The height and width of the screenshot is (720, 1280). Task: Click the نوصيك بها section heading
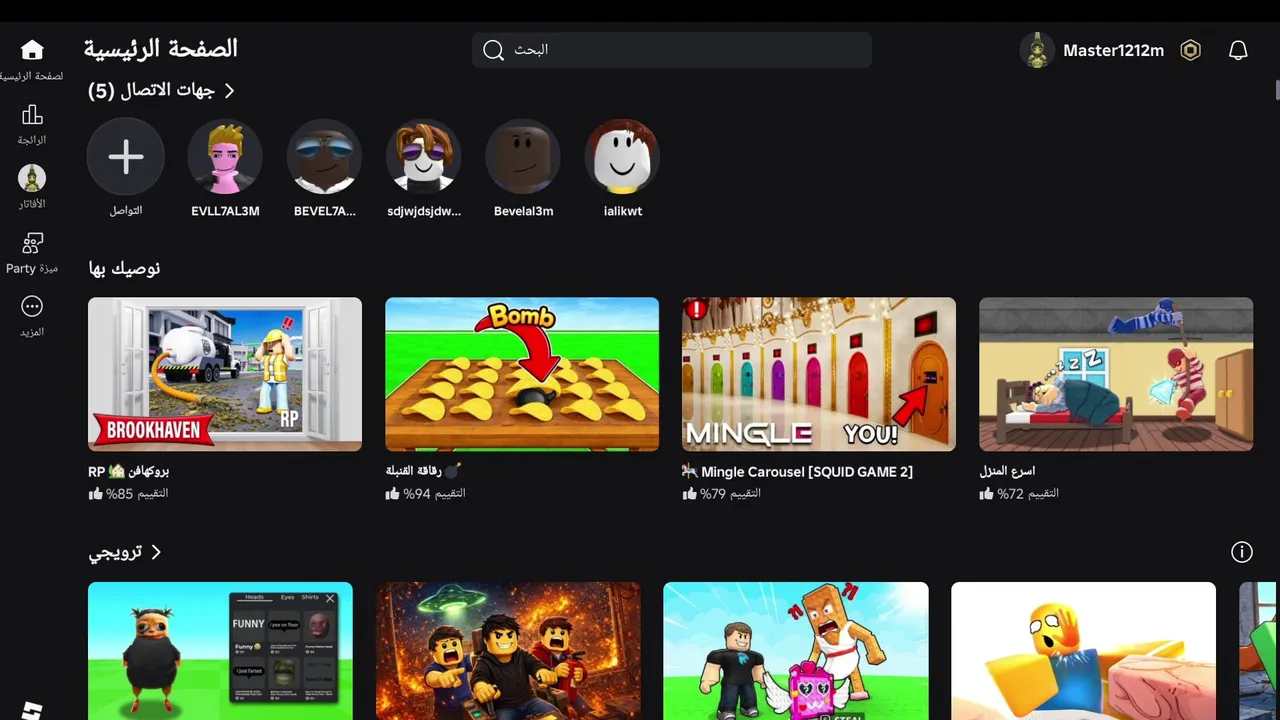[x=124, y=268]
